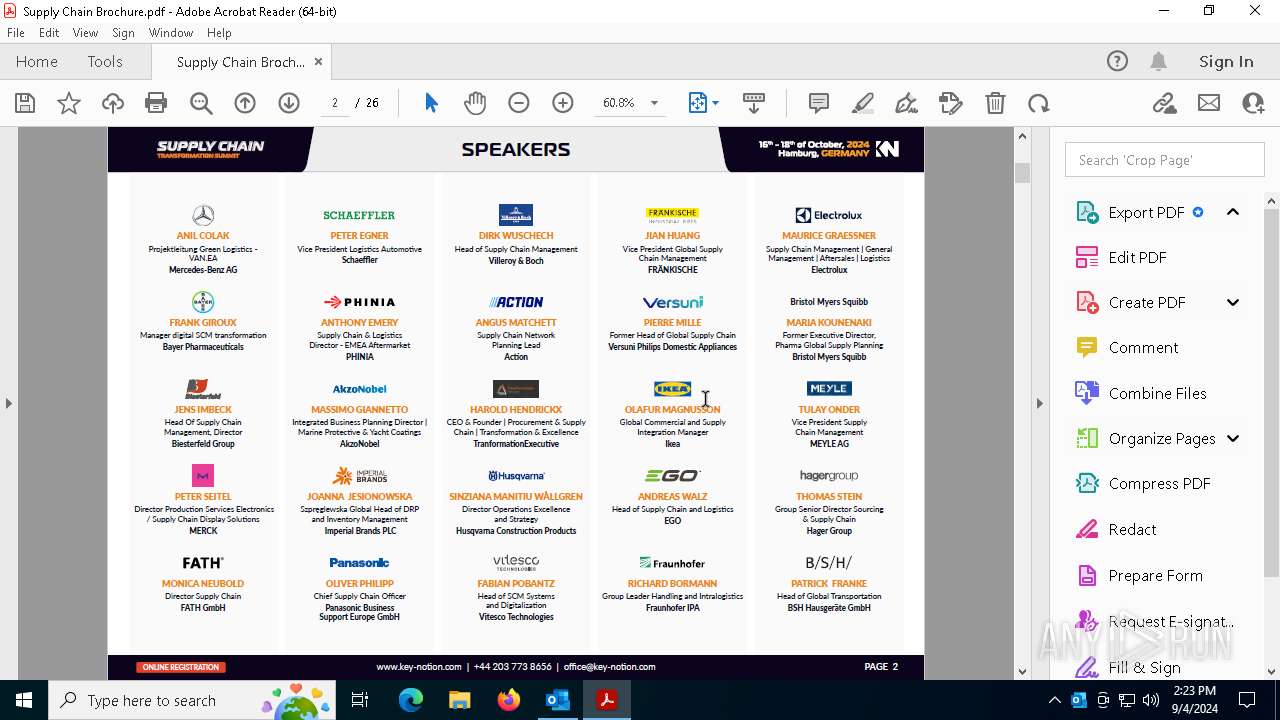Rotate the page with circular arrow icon
This screenshot has width=1280, height=720.
pyautogui.click(x=1039, y=103)
